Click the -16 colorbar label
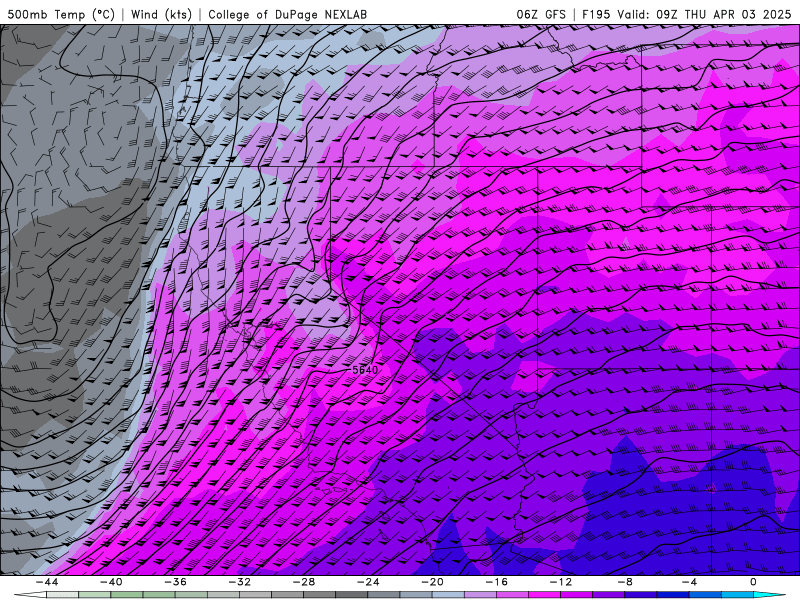 coord(497,582)
